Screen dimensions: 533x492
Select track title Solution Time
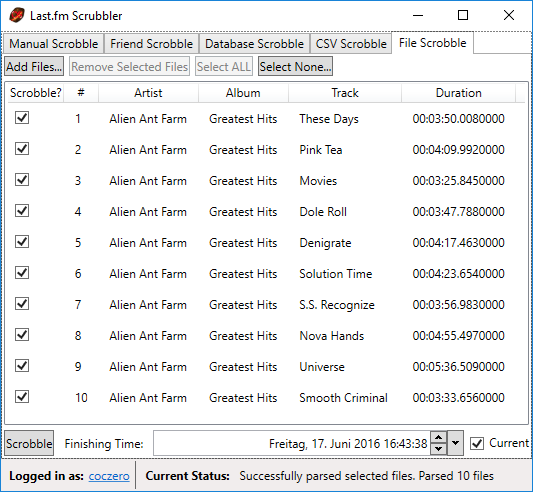click(336, 274)
